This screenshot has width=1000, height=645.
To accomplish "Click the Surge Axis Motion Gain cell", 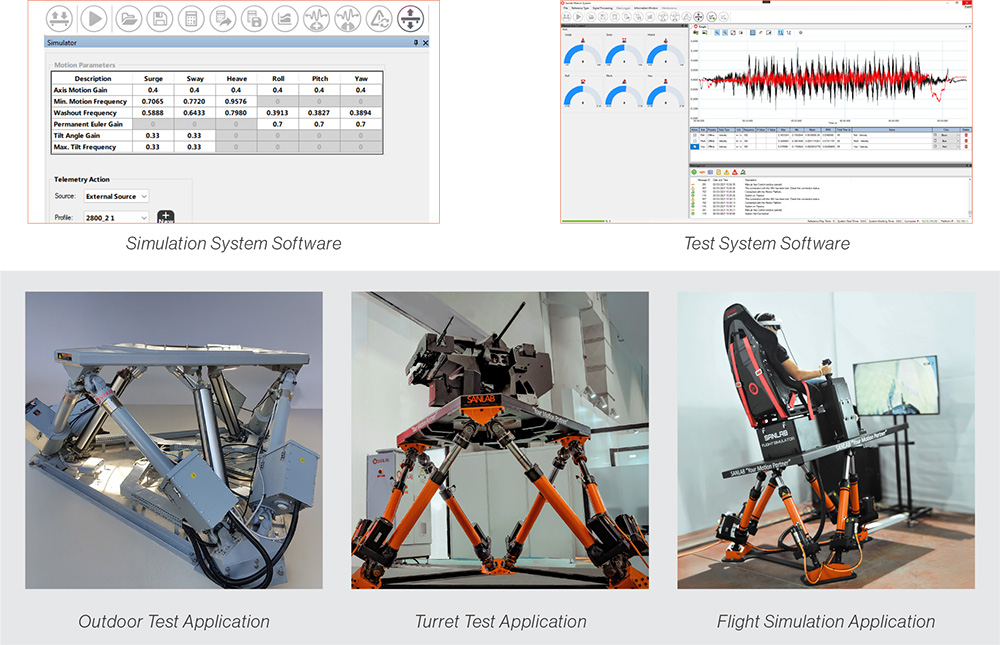I will point(153,90).
